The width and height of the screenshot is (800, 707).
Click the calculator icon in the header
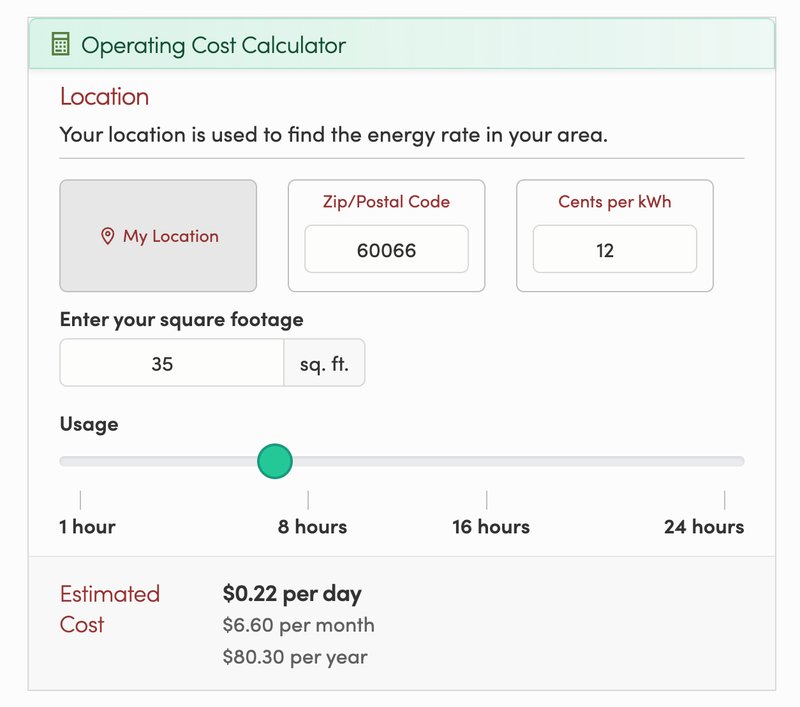pos(59,45)
